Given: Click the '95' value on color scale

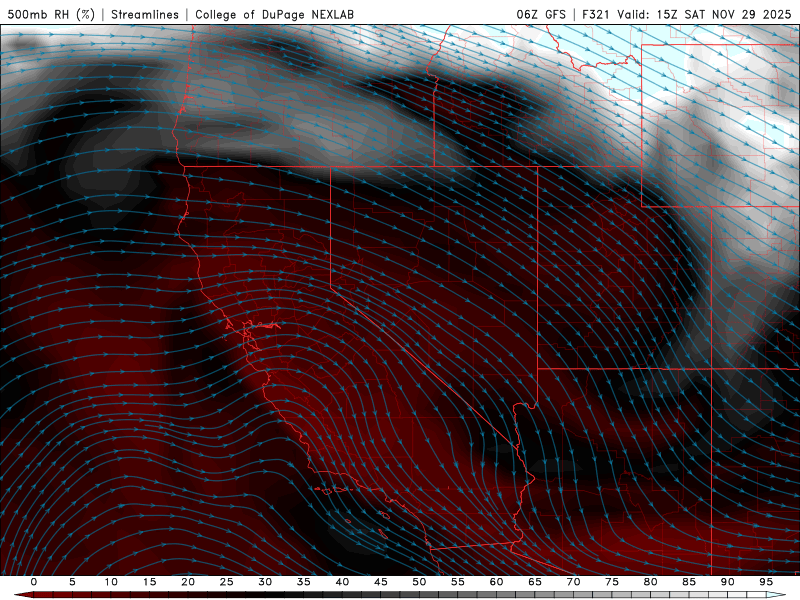Looking at the screenshot, I should click(766, 582).
